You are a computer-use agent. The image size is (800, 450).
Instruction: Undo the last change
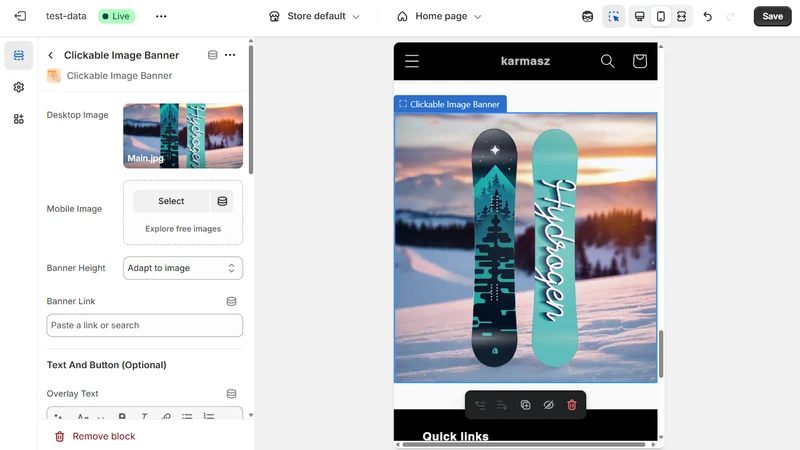click(708, 16)
